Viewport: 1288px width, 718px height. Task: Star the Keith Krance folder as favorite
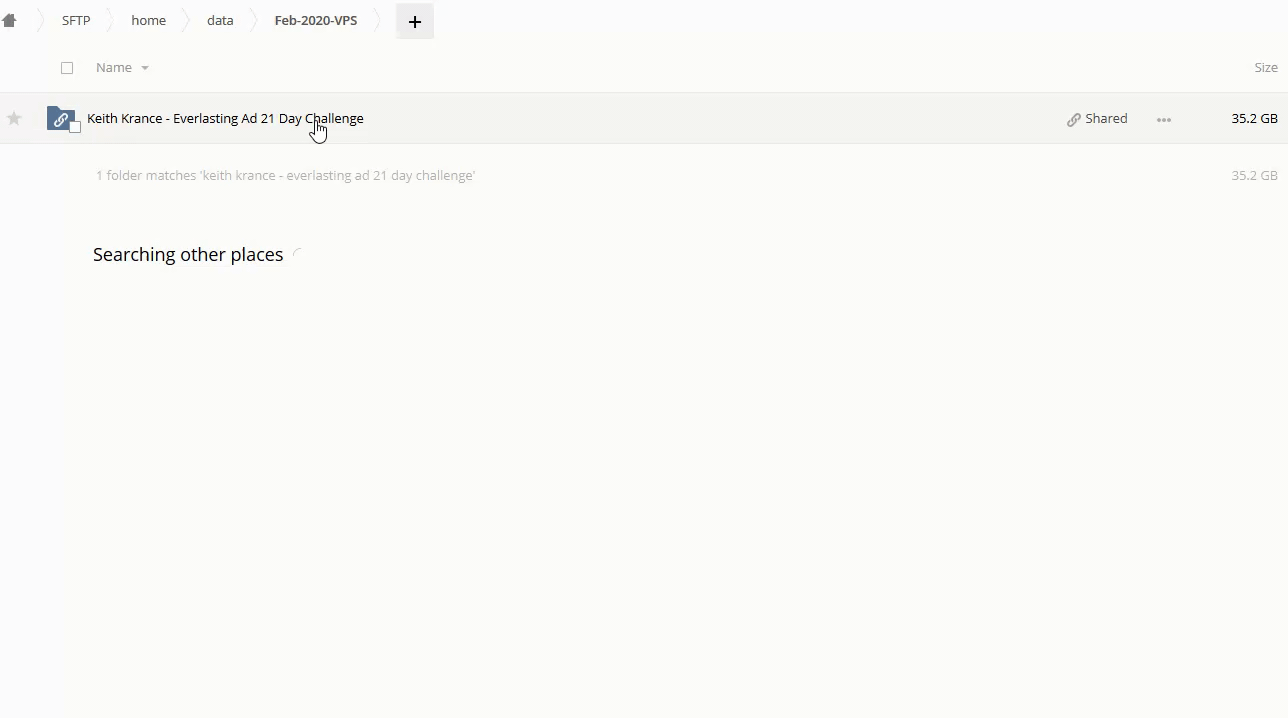tap(14, 119)
